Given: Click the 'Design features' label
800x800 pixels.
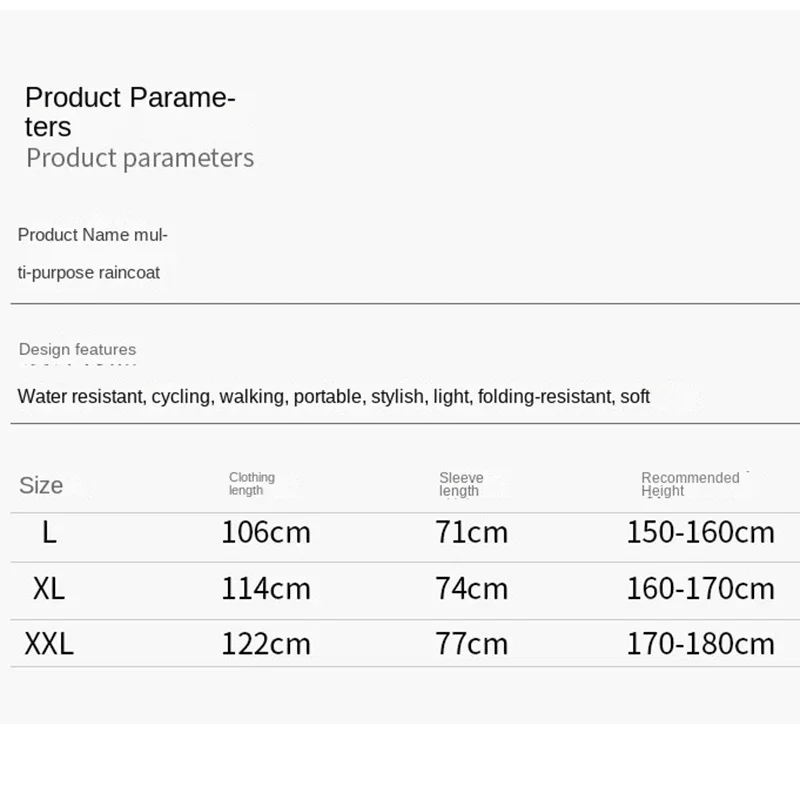Looking at the screenshot, I should tap(78, 349).
